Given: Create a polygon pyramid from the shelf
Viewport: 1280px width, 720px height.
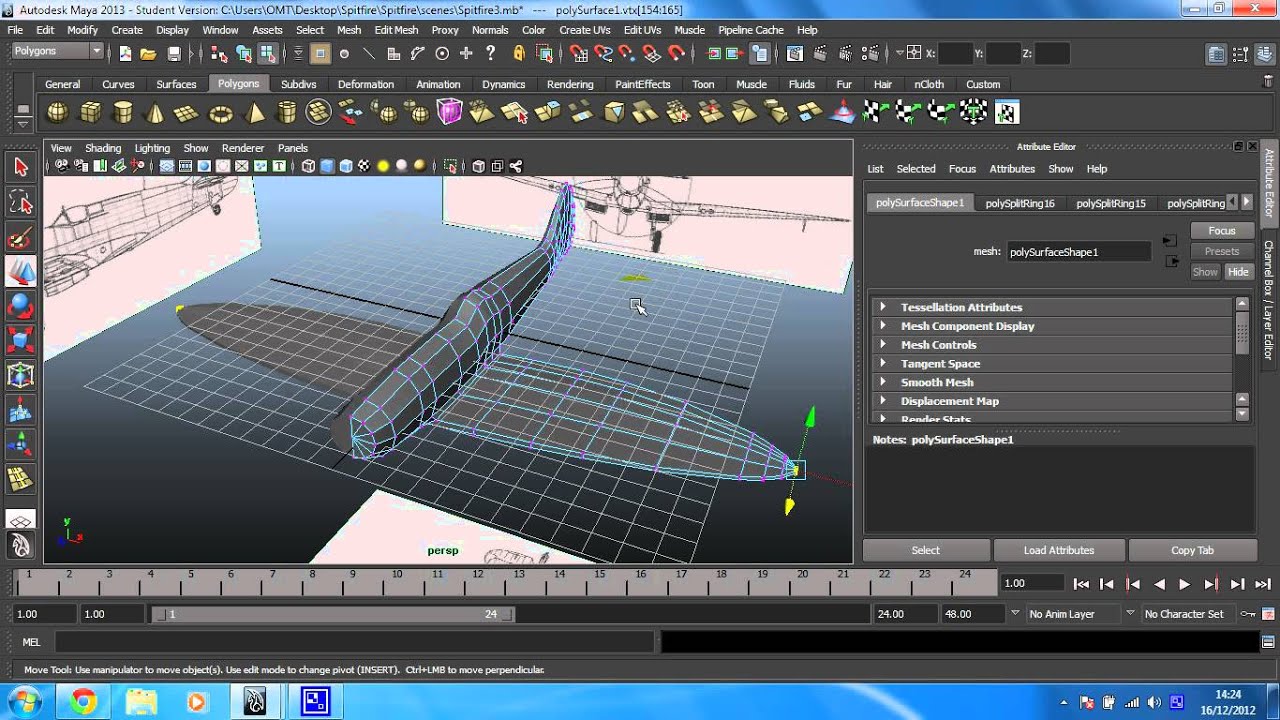Looking at the screenshot, I should (x=254, y=112).
